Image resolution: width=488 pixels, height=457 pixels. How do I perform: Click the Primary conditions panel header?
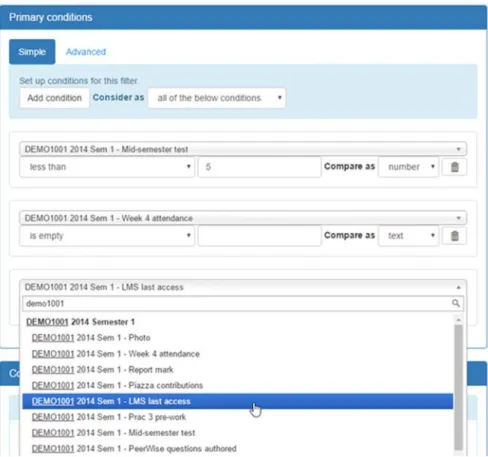pos(243,17)
